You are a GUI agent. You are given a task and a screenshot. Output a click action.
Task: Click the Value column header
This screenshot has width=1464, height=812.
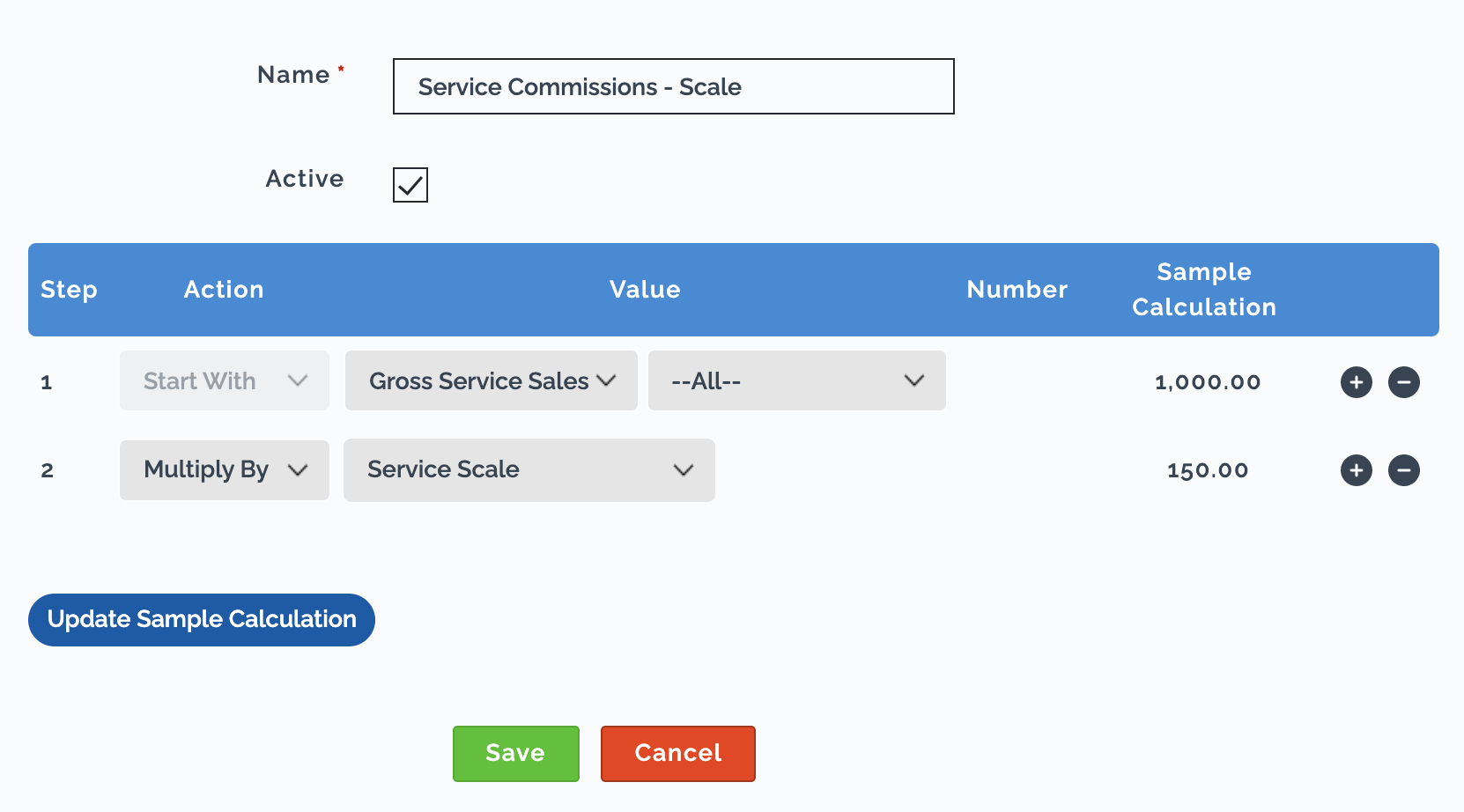[x=645, y=290]
